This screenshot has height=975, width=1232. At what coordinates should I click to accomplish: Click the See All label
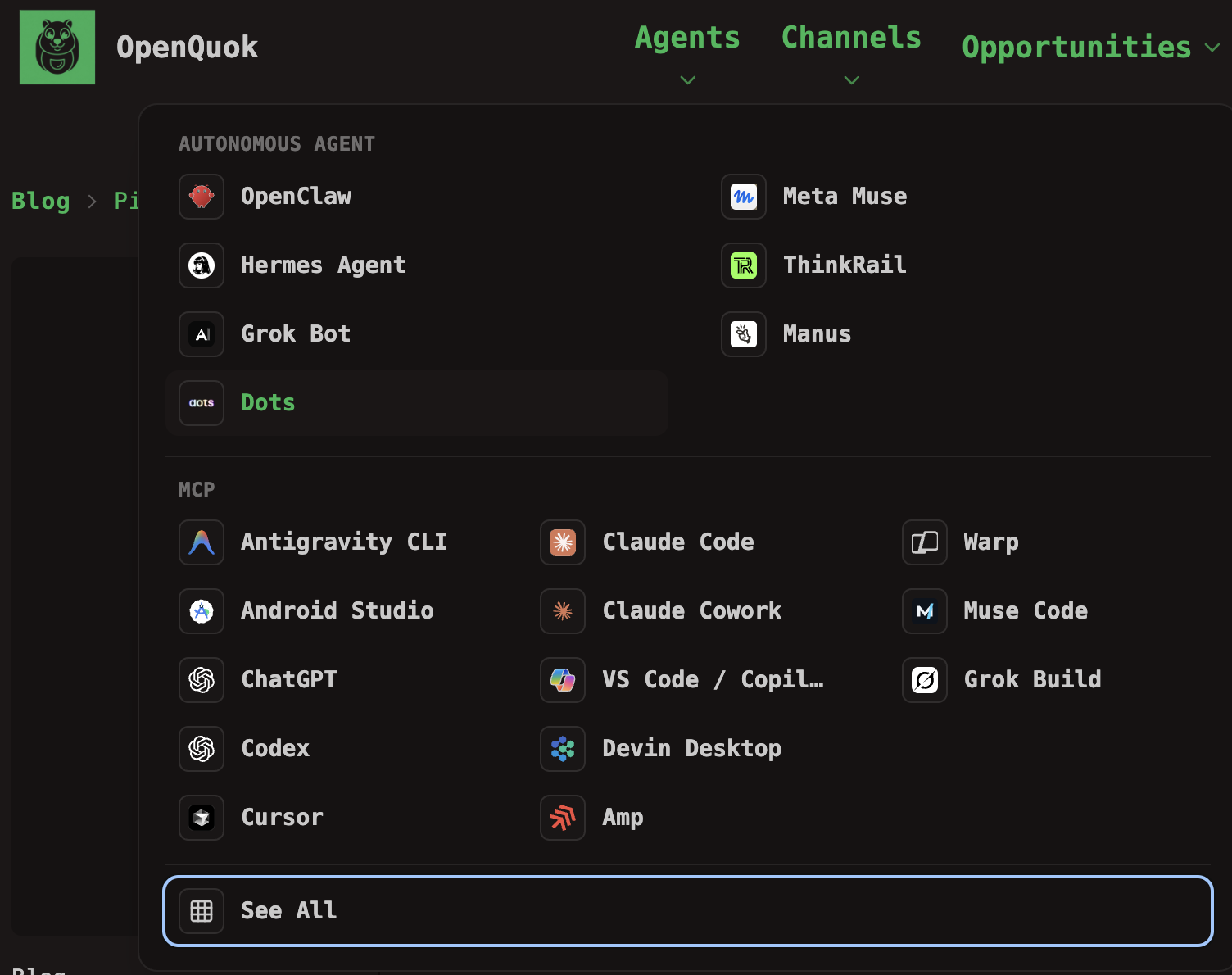click(289, 910)
